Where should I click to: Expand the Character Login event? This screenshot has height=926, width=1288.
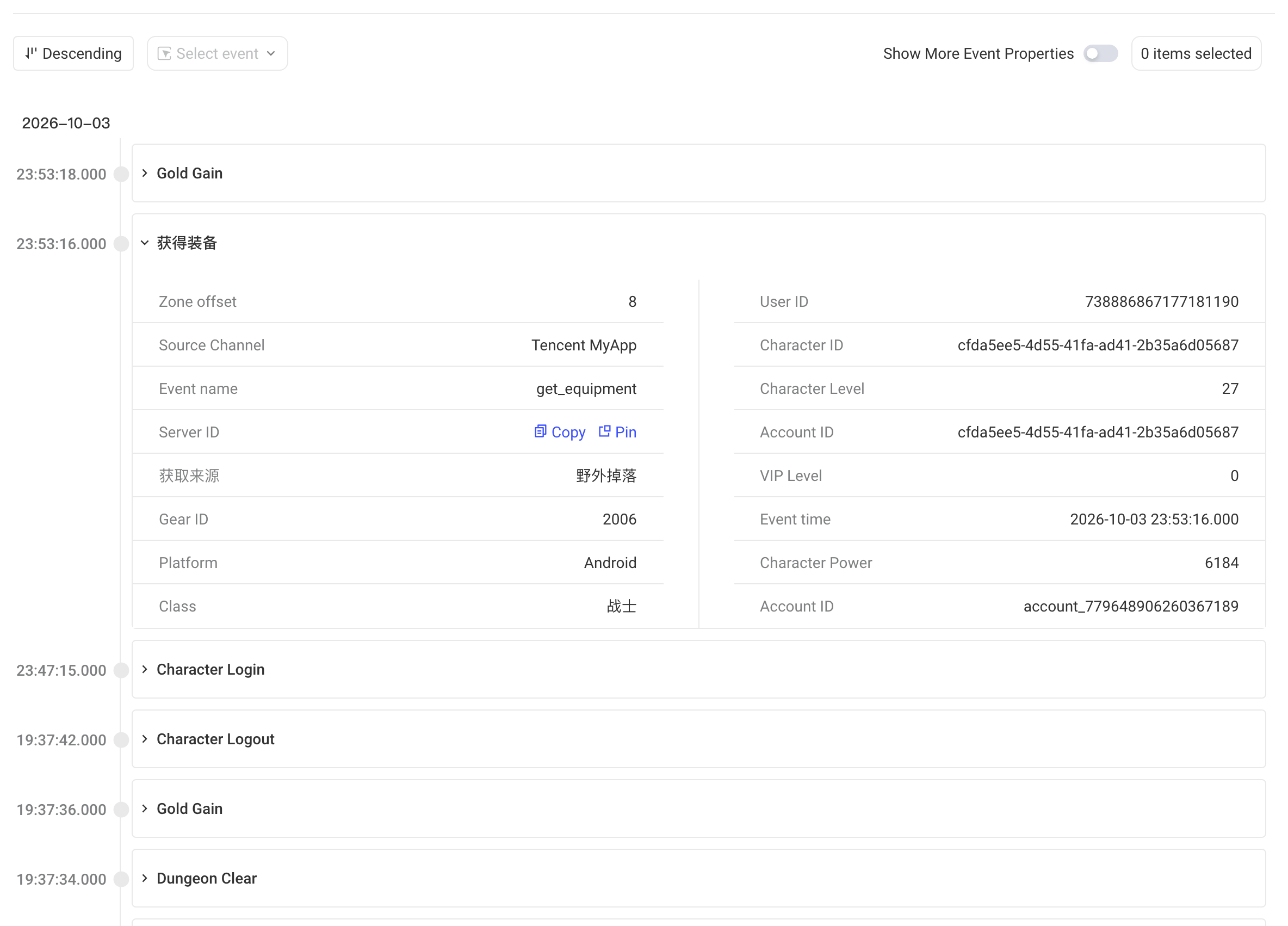(145, 669)
